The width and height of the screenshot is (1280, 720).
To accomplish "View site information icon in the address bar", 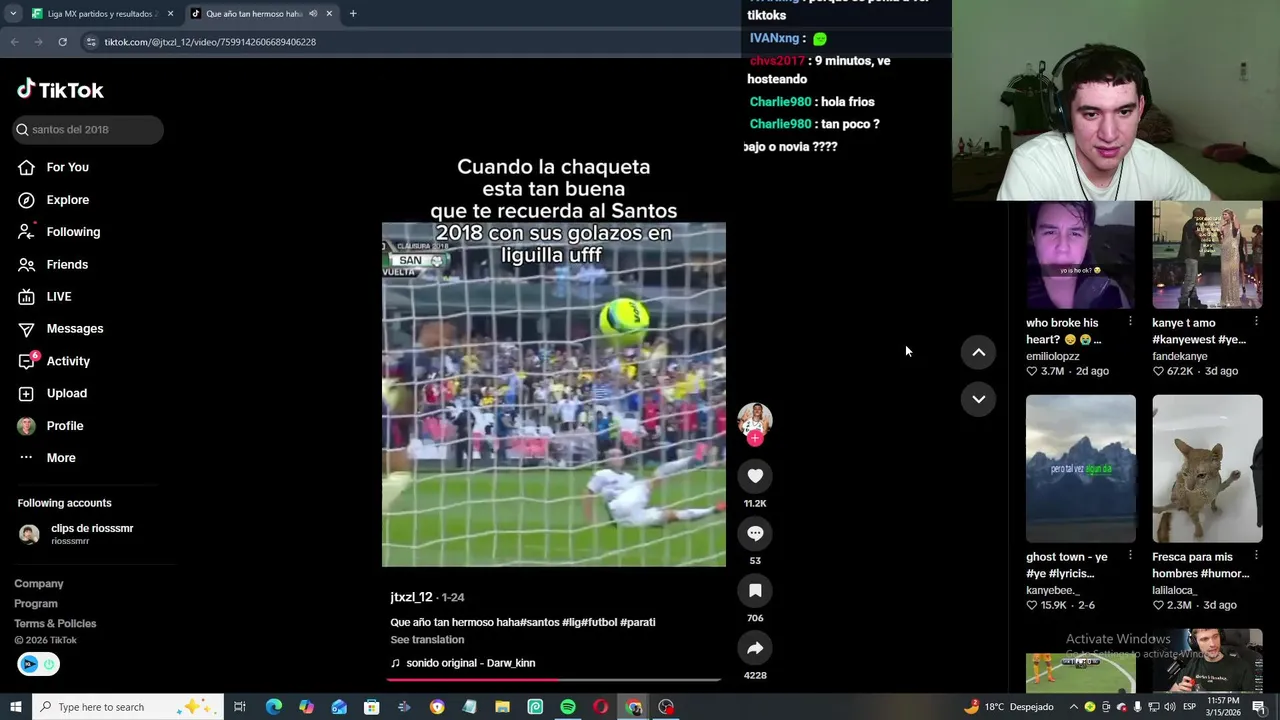I will tap(91, 42).
